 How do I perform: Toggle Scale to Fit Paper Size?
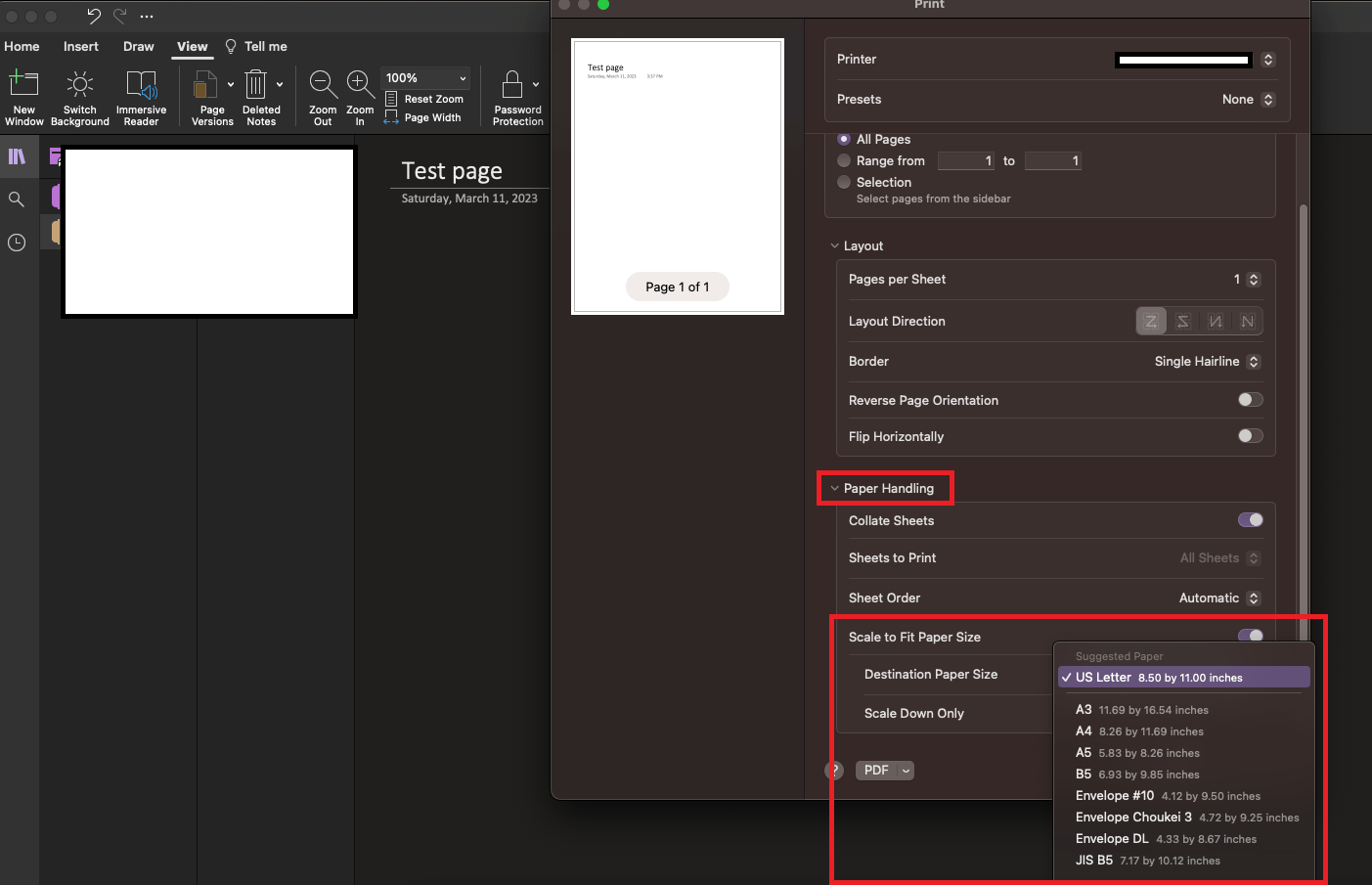coord(1250,636)
